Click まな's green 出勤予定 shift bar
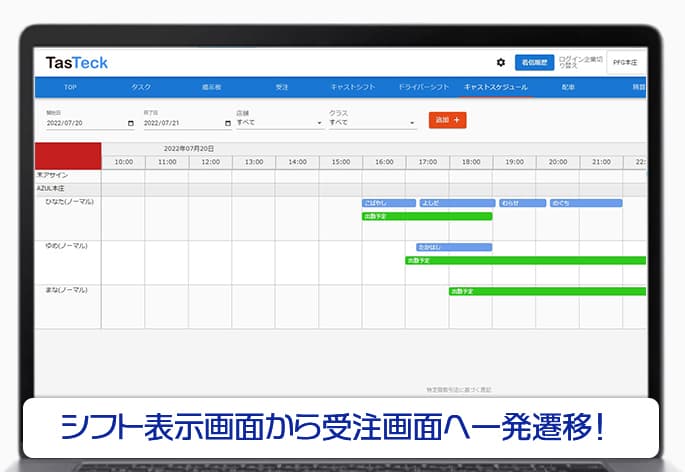 (546, 291)
